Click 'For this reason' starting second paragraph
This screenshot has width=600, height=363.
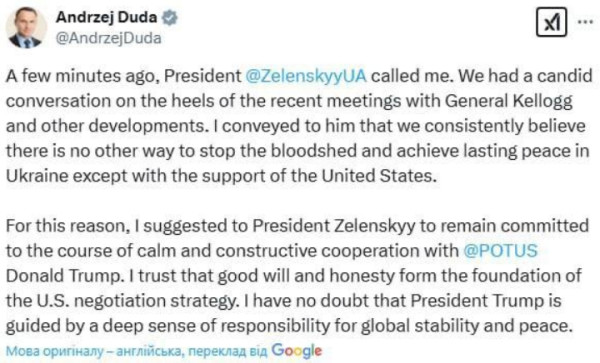click(66, 226)
